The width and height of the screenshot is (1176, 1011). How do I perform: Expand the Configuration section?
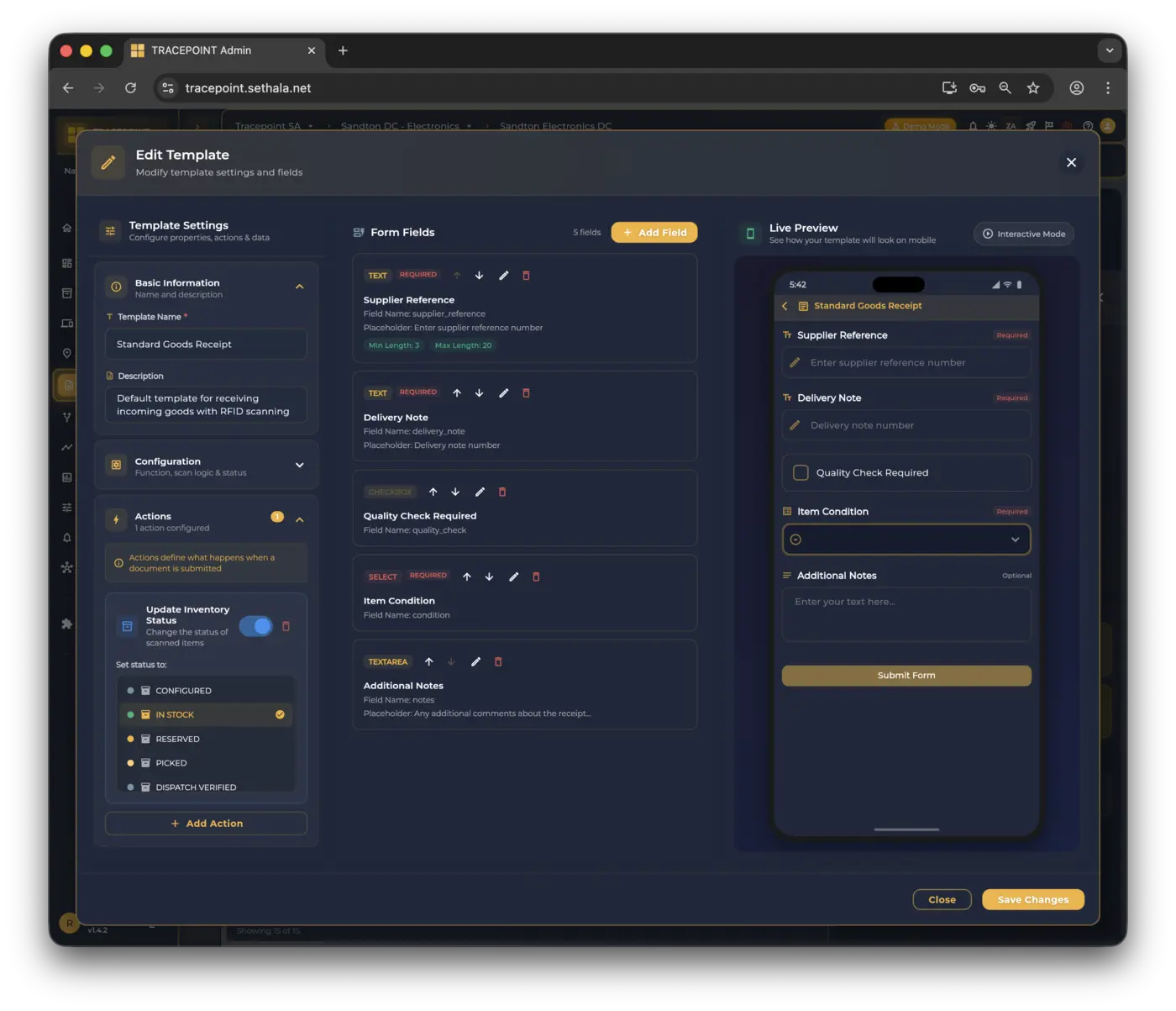click(300, 465)
